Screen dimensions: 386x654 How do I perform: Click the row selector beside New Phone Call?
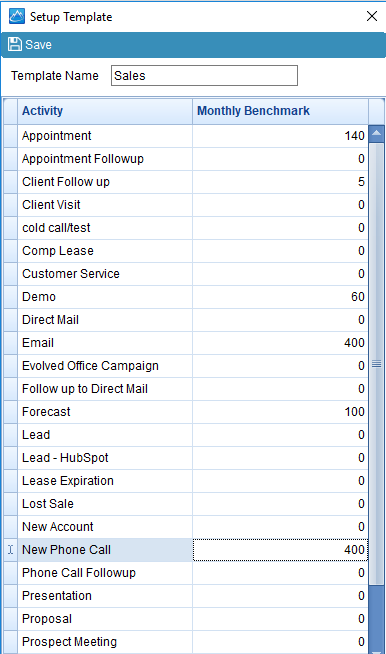[10, 550]
